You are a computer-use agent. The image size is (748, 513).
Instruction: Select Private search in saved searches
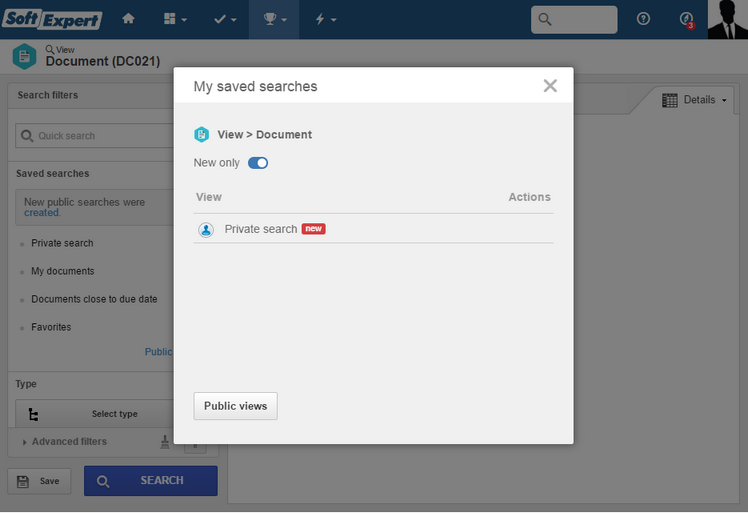(62, 243)
